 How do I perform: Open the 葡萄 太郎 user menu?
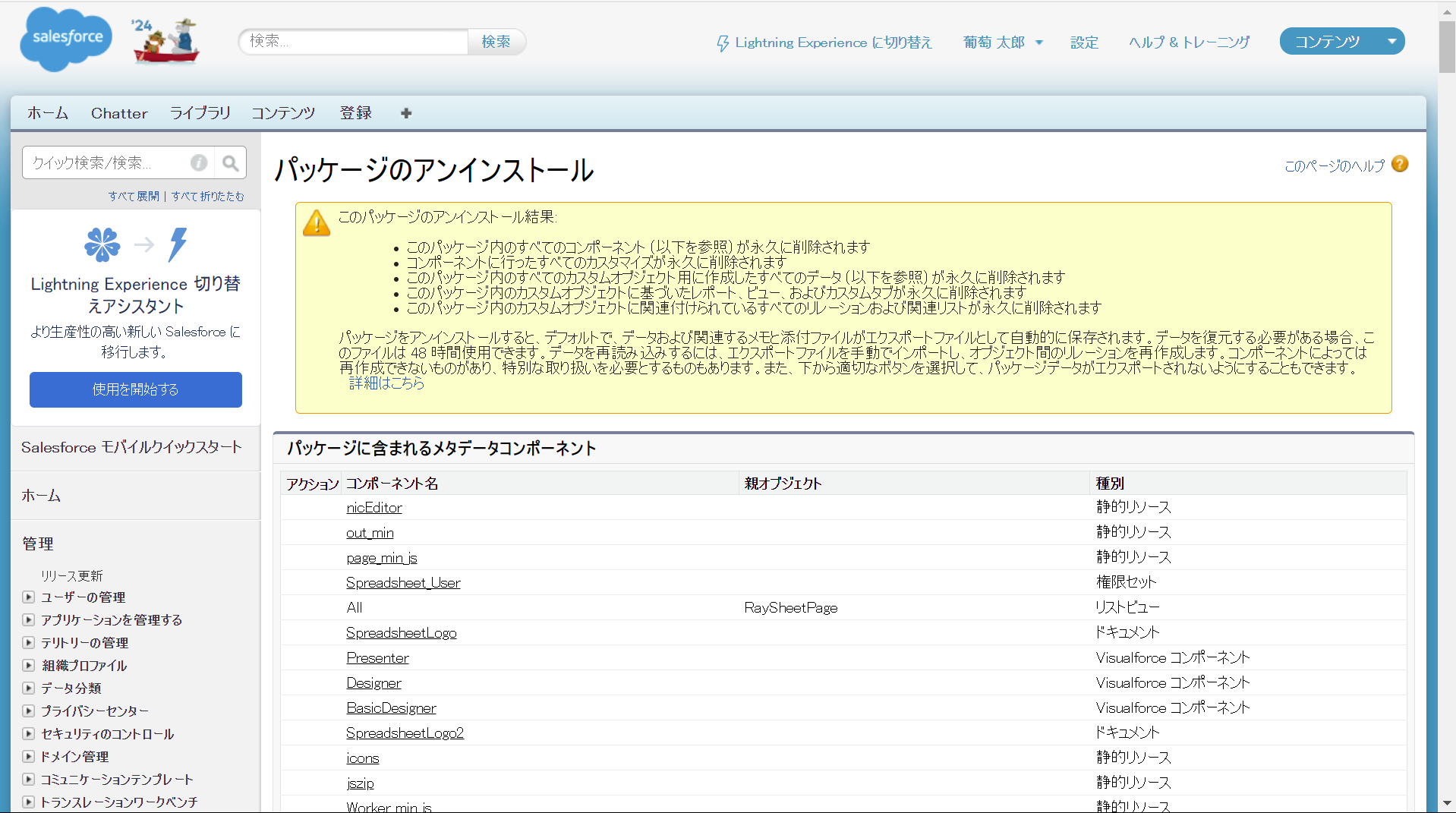click(x=1003, y=43)
